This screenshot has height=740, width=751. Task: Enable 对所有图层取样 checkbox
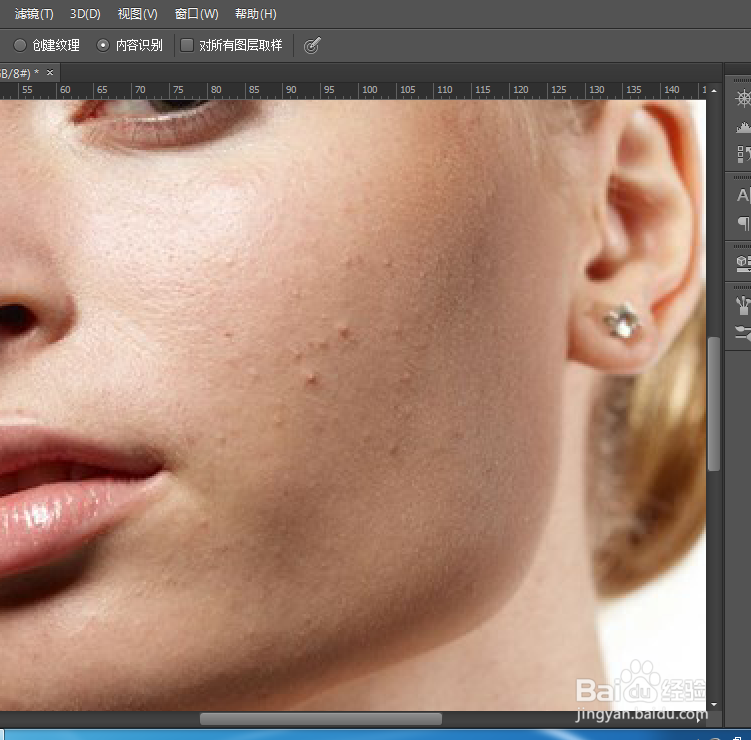click(187, 46)
